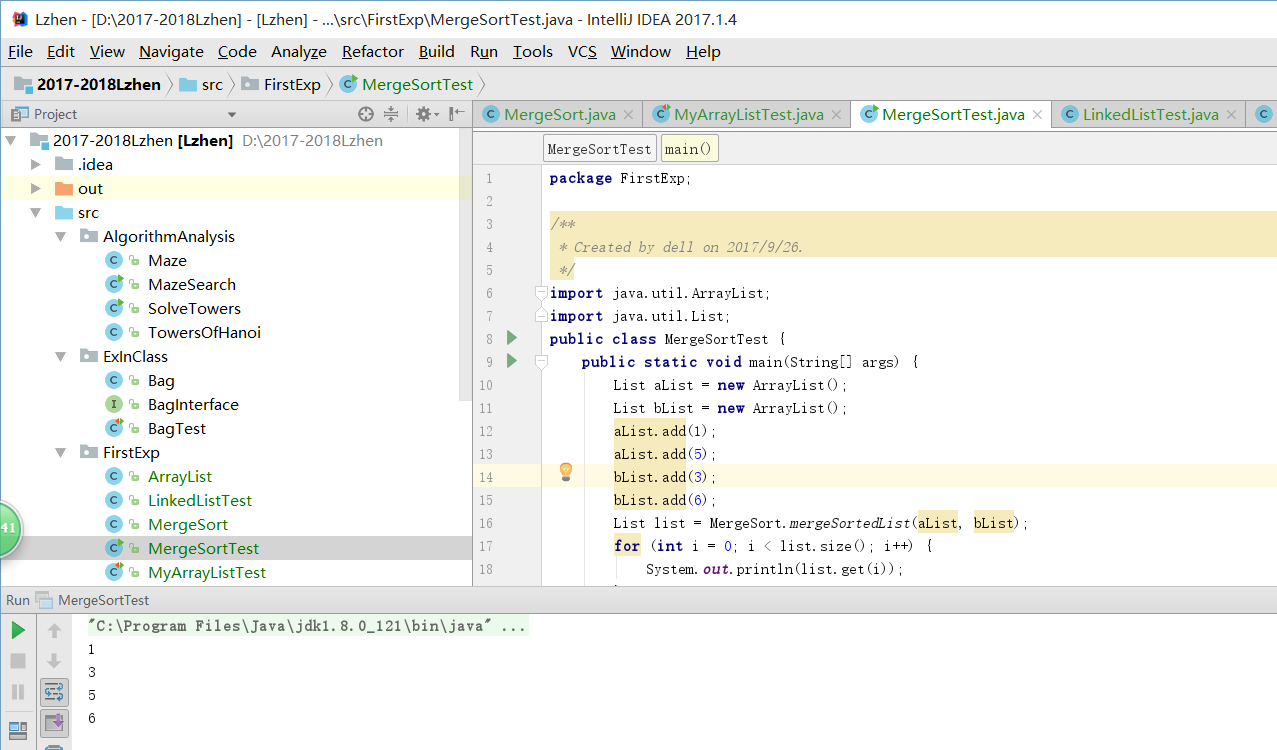The width and height of the screenshot is (1277, 750).
Task: Select the BagTest class
Action: click(x=177, y=429)
